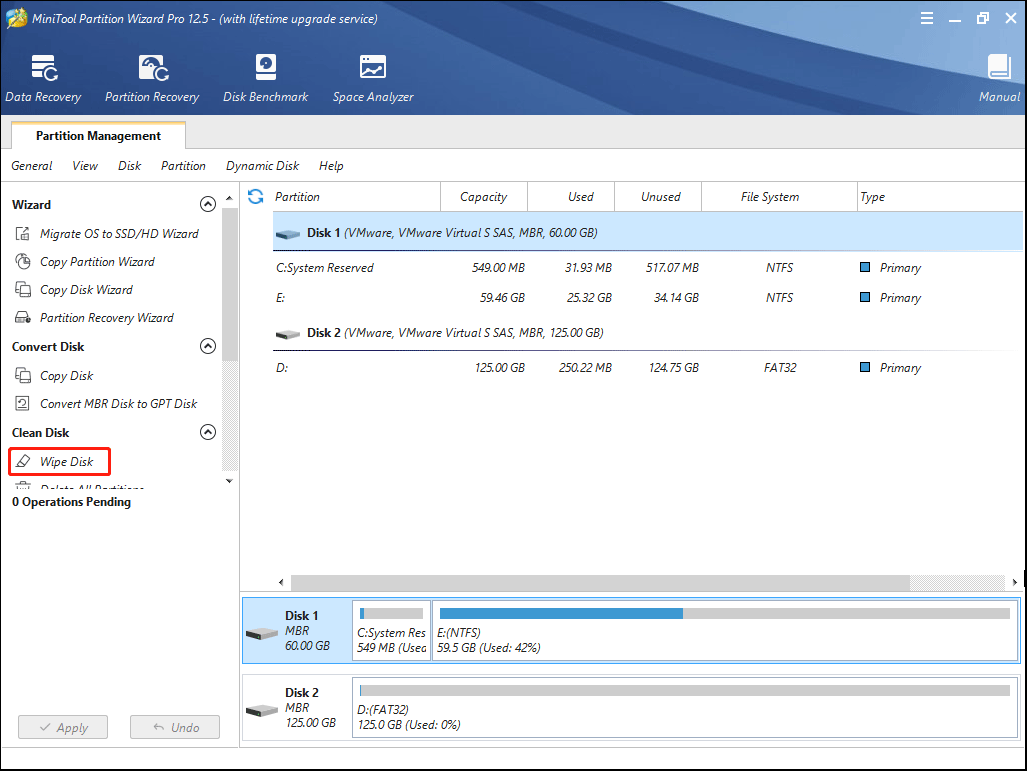Select the Copy Disk link under Convert Disk
Image resolution: width=1027 pixels, height=771 pixels.
coord(66,375)
